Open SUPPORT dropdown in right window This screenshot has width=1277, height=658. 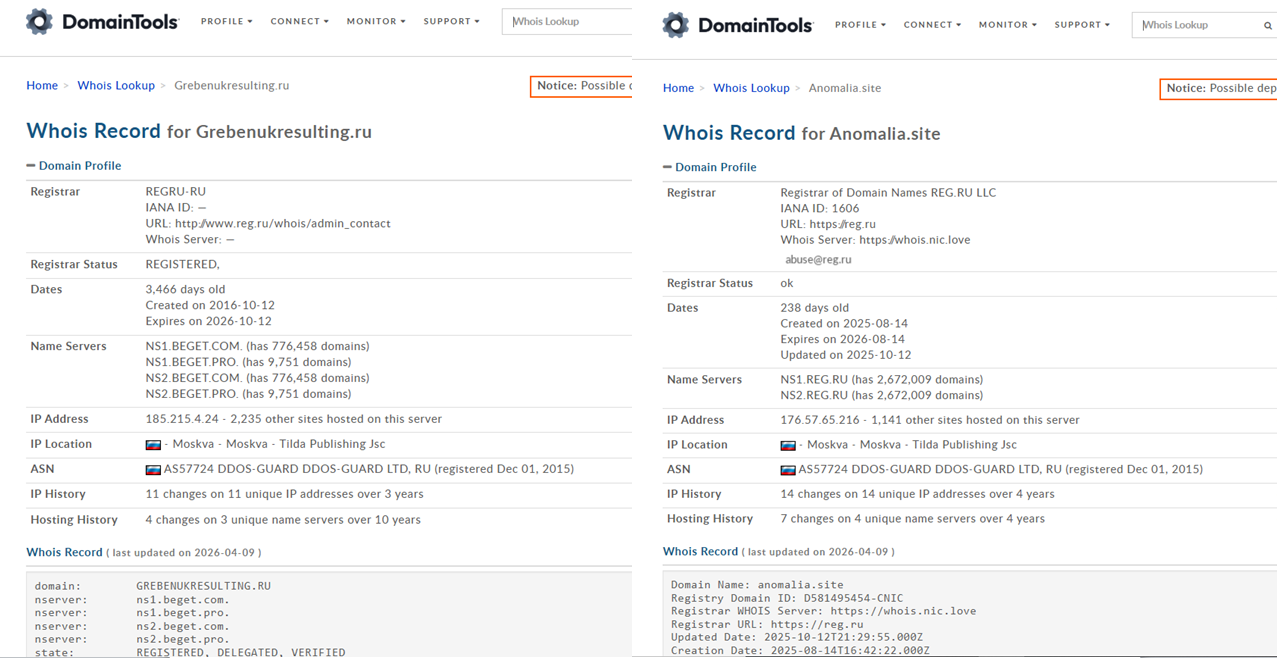tap(1083, 25)
